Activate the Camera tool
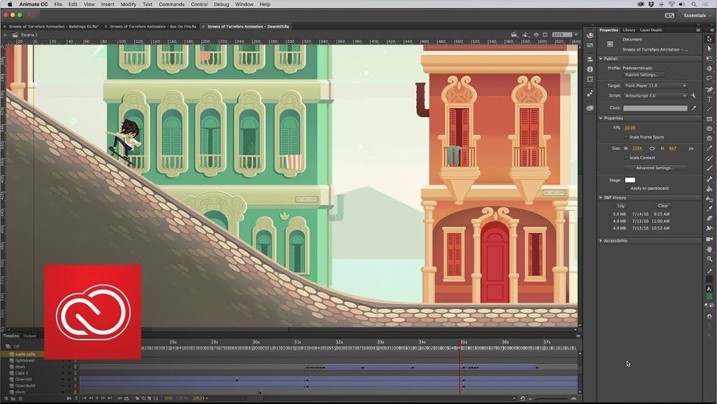 (x=709, y=239)
